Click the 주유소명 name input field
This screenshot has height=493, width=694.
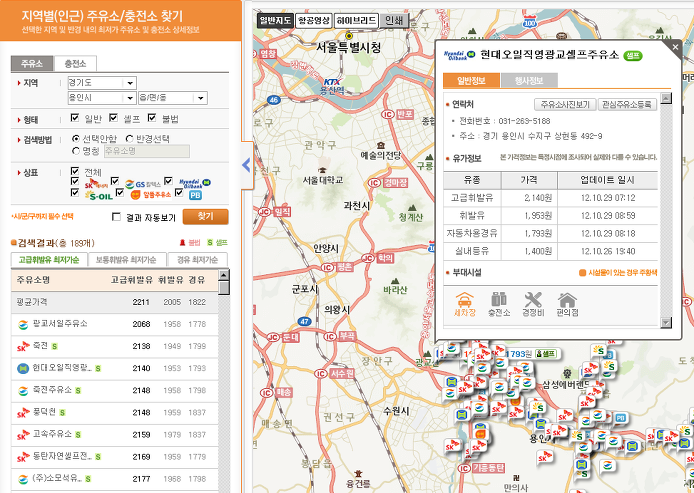(147, 151)
